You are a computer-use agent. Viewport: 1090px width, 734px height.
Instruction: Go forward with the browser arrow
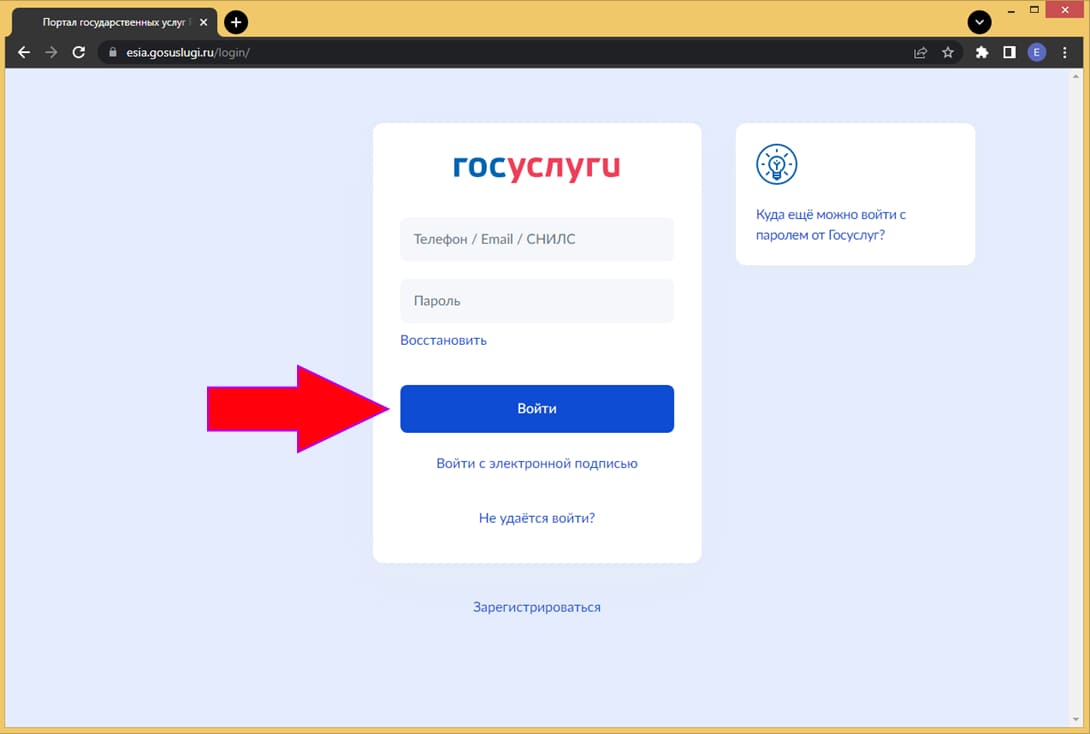coord(51,52)
